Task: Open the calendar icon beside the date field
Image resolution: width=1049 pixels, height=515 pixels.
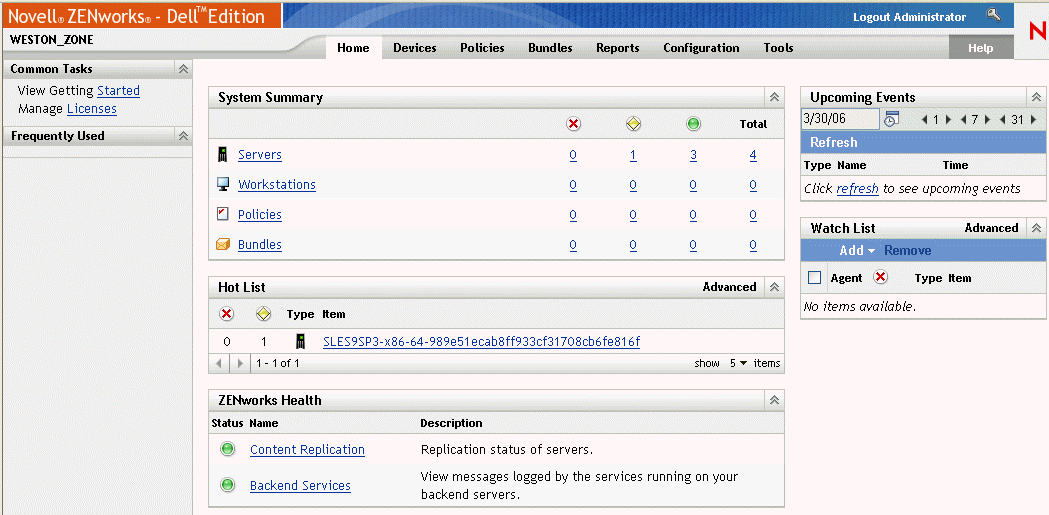Action: coord(891,119)
